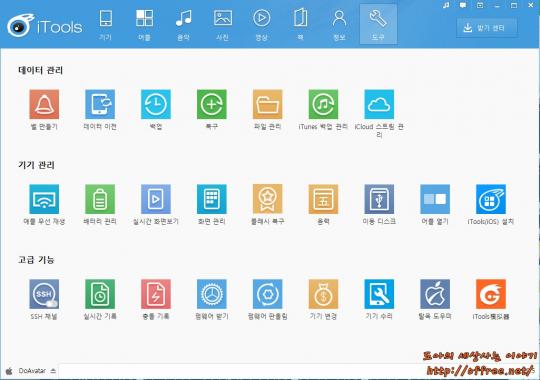Click the title-bar box icon beside minimize
Screen dimensions: 540x380
[x=480, y=5]
